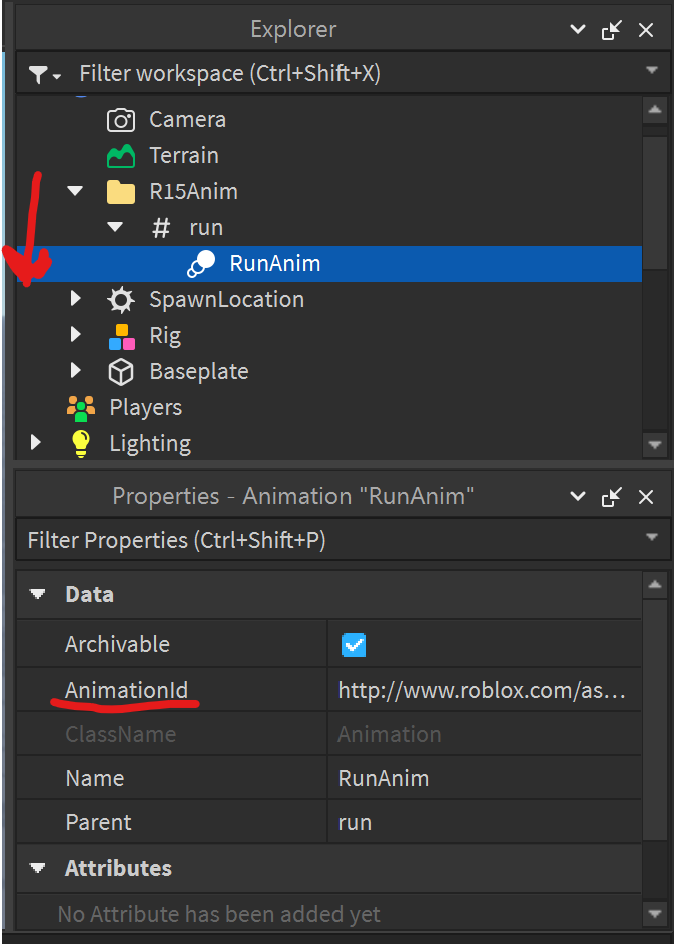Click the Baseplate part icon

click(121, 371)
